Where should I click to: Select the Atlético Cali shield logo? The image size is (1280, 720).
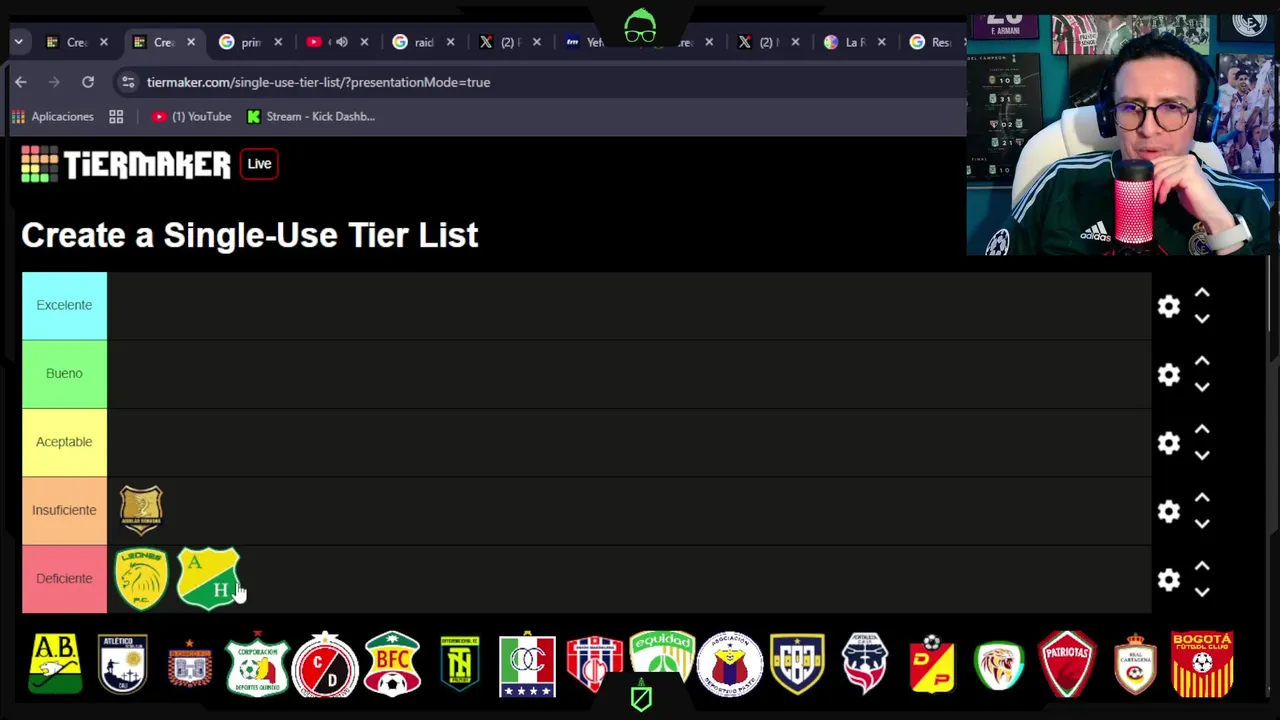tap(123, 663)
